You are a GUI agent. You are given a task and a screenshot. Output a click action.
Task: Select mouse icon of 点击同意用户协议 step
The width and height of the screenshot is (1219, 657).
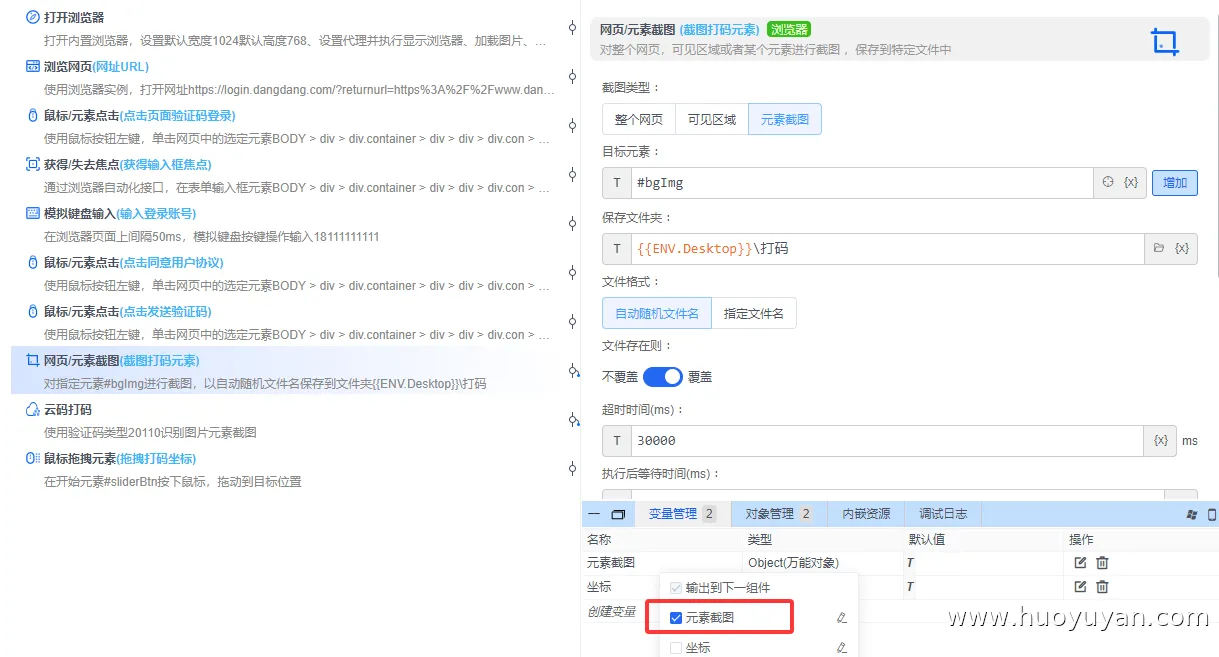pyautogui.click(x=33, y=262)
